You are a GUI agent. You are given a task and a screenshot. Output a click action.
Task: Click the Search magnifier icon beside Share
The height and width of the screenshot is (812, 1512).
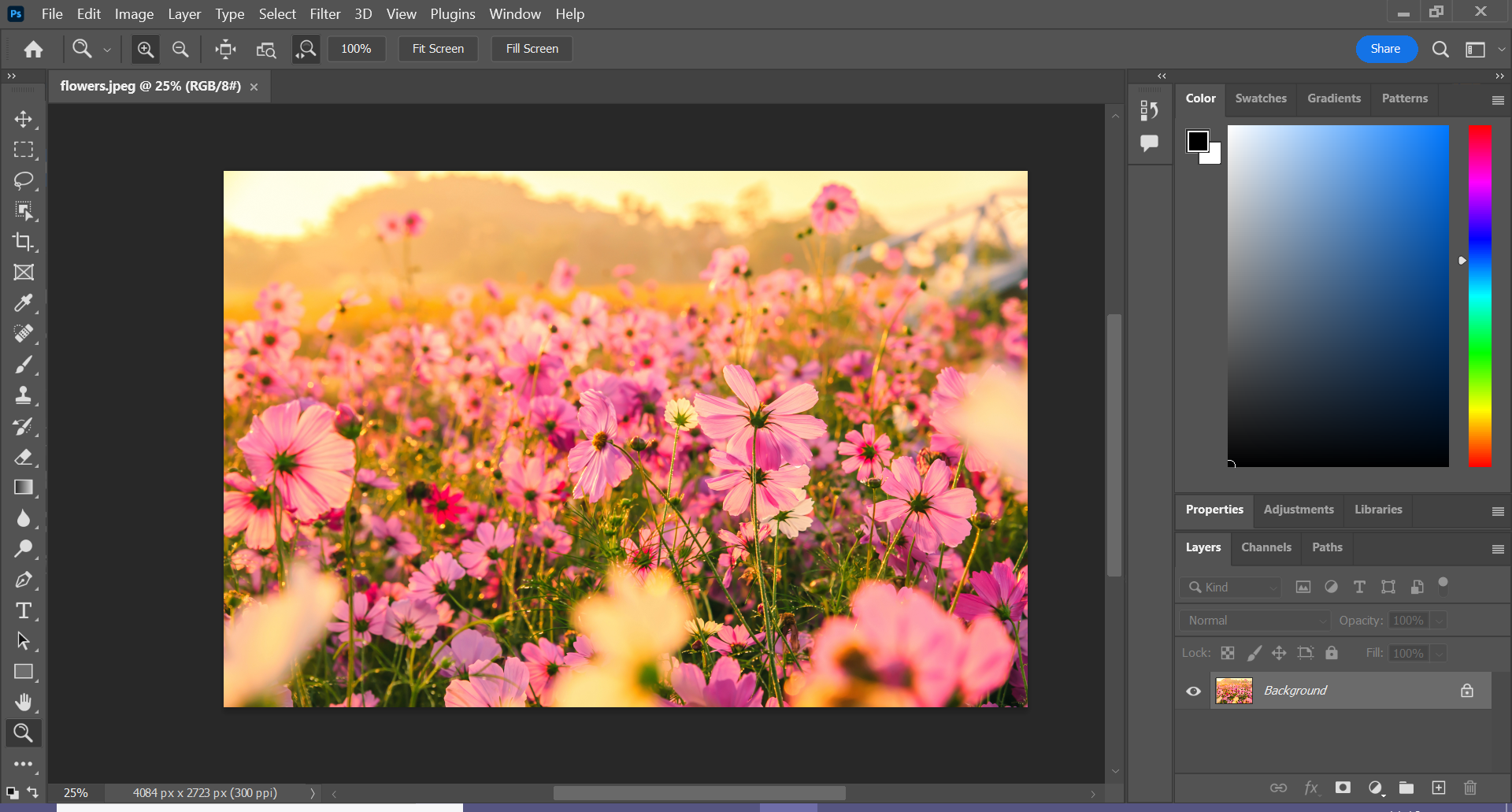[x=1440, y=50]
